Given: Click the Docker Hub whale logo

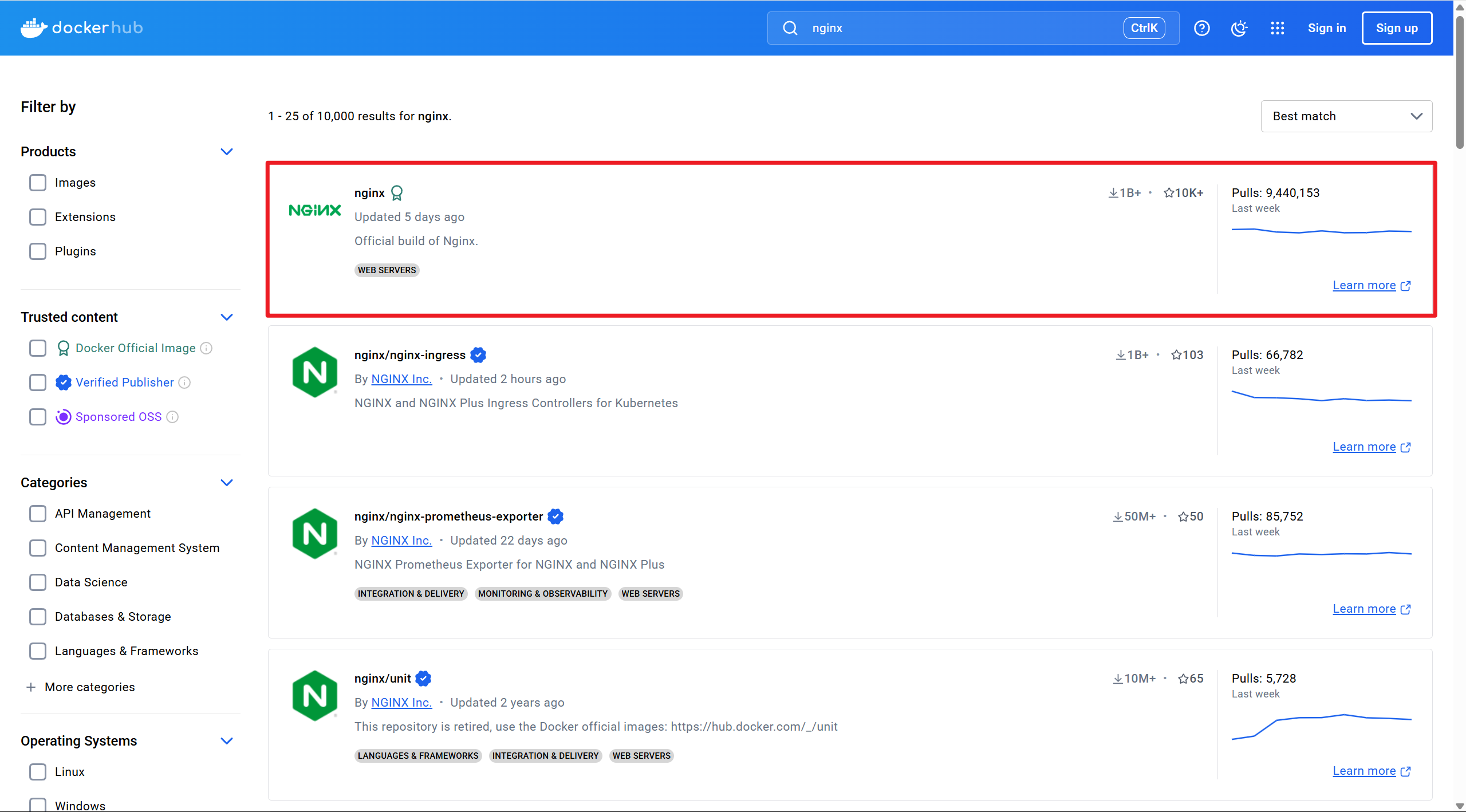Looking at the screenshot, I should [x=34, y=27].
